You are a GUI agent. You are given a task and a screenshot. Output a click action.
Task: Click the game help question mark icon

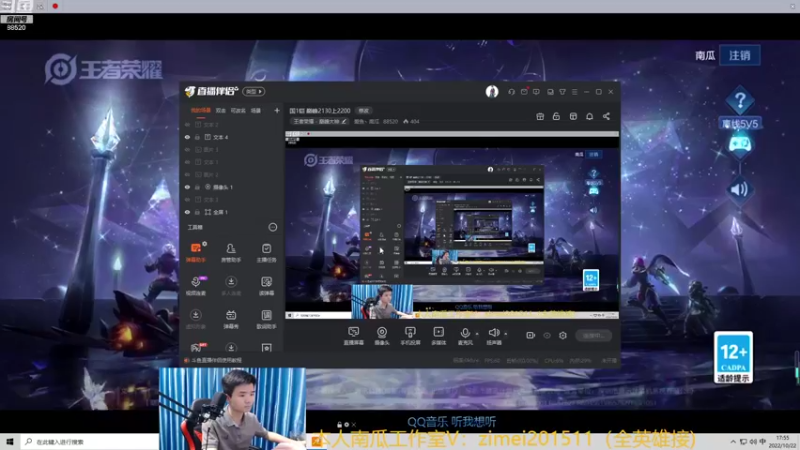(x=740, y=100)
